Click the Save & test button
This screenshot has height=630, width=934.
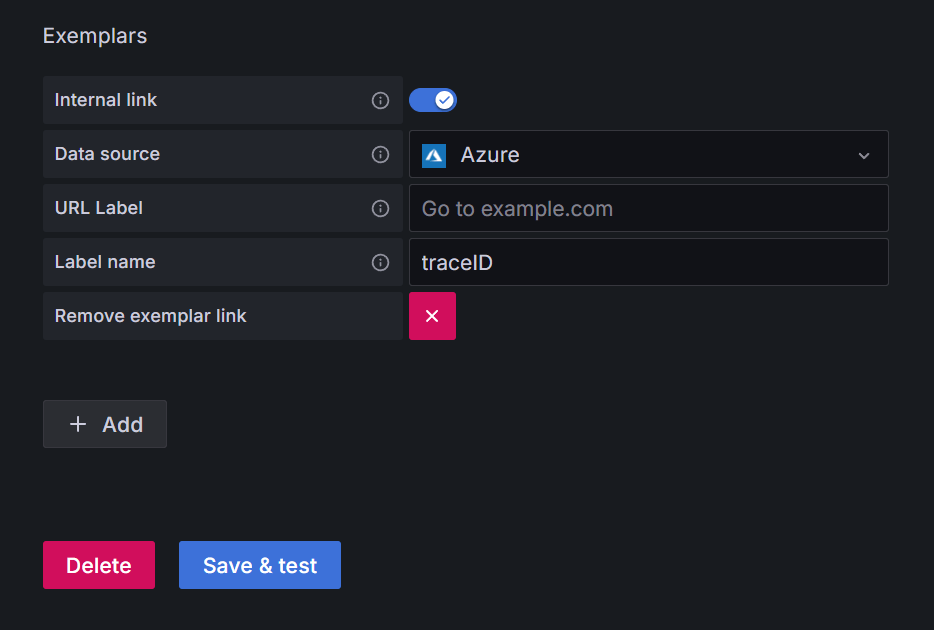260,565
